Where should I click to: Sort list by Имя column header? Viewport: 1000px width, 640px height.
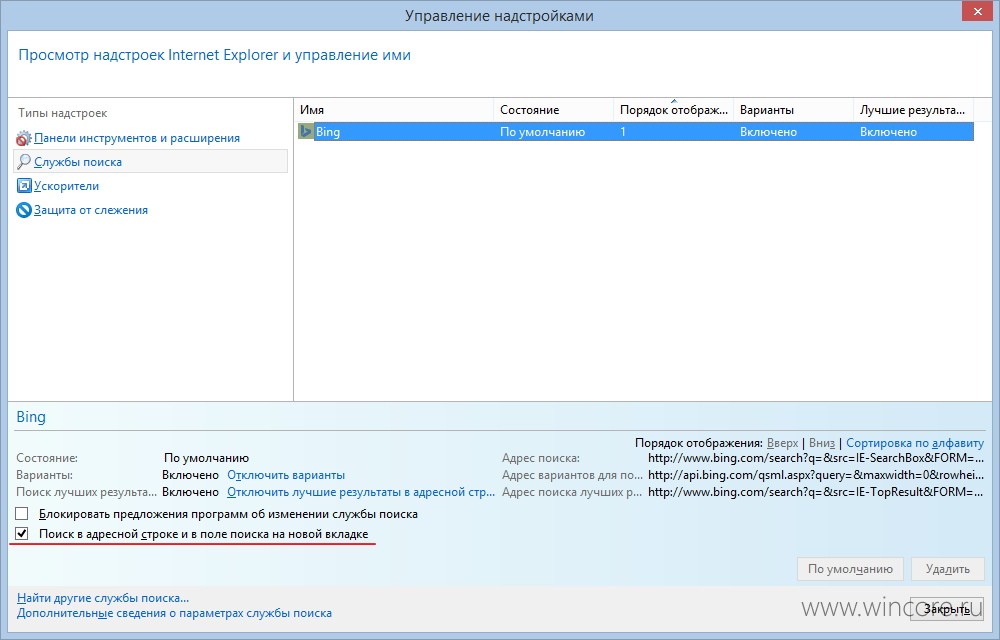pyautogui.click(x=393, y=110)
